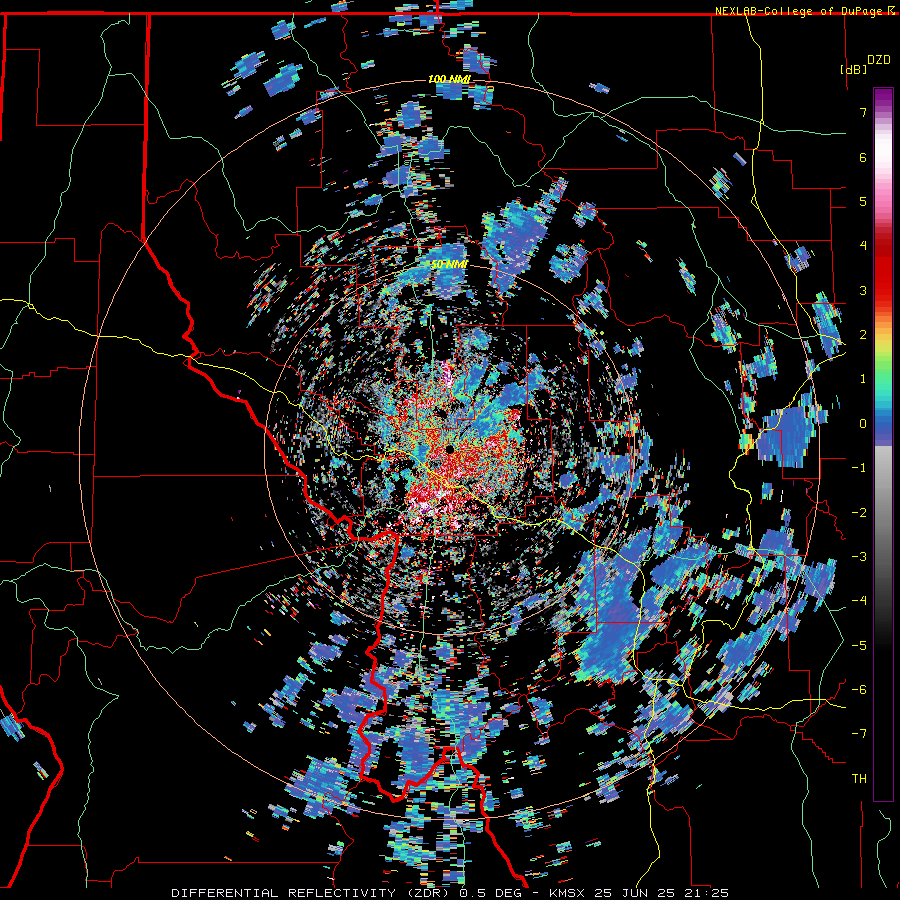Screen dimensions: 900x900
Task: Select the -7 dB scale label
Action: click(859, 734)
